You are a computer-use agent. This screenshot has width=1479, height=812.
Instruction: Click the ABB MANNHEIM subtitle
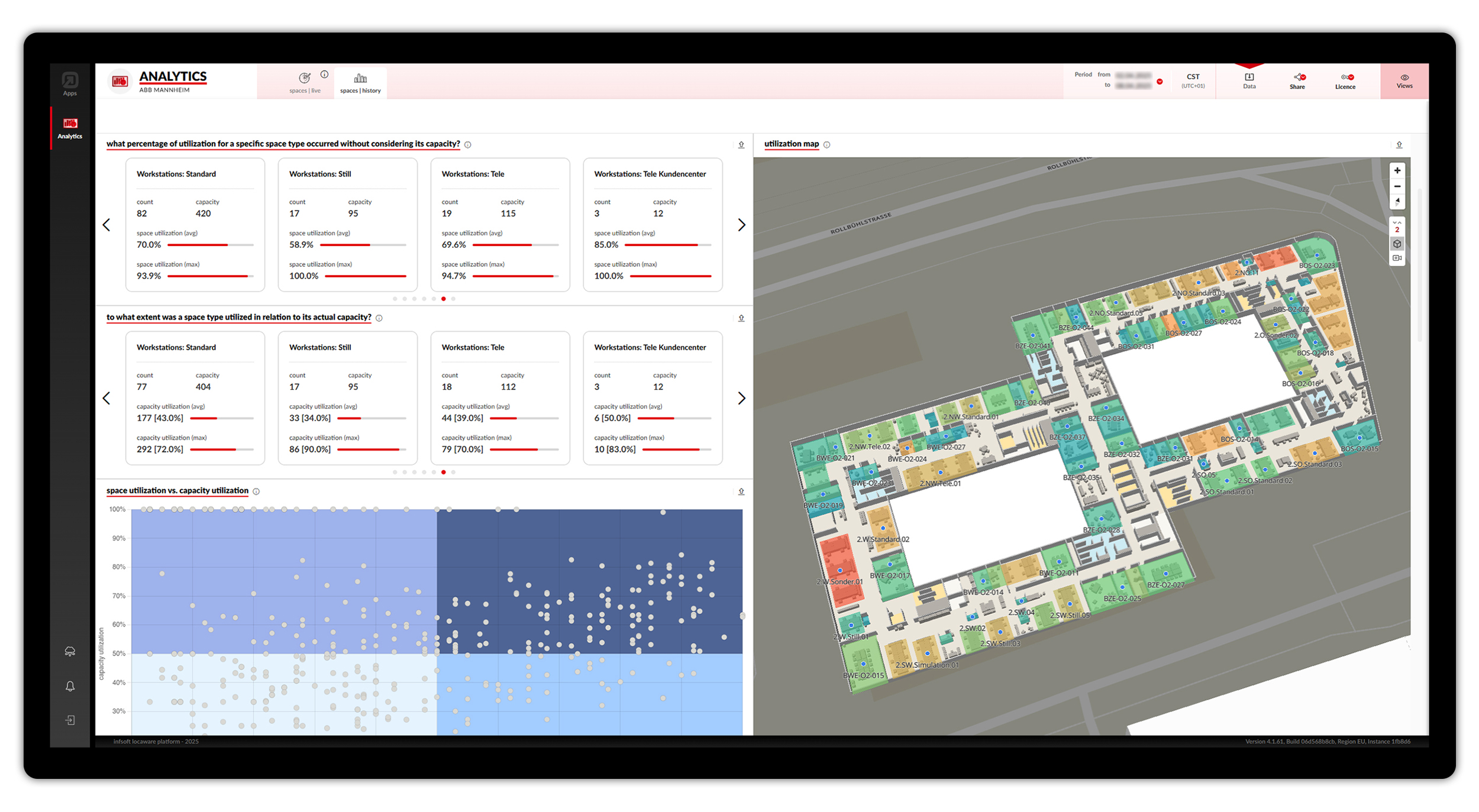(x=164, y=90)
